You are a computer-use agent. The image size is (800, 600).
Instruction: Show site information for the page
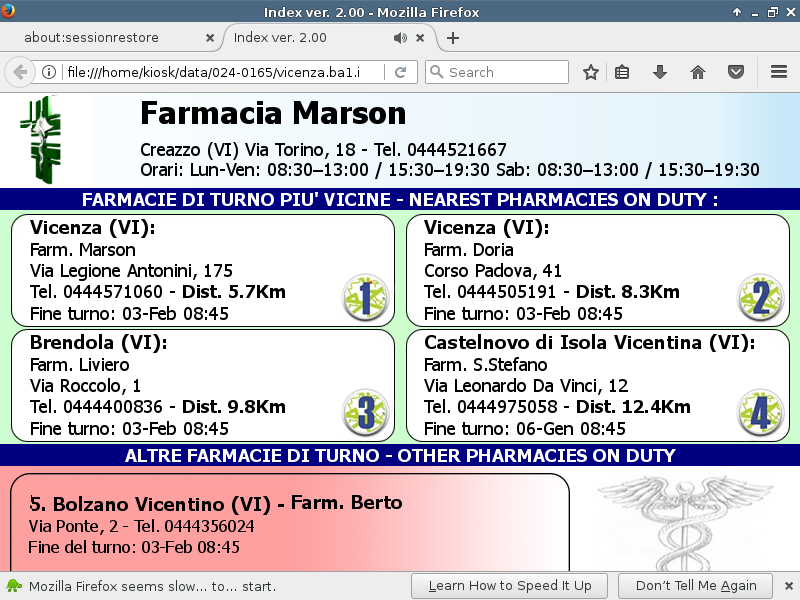pyautogui.click(x=48, y=72)
